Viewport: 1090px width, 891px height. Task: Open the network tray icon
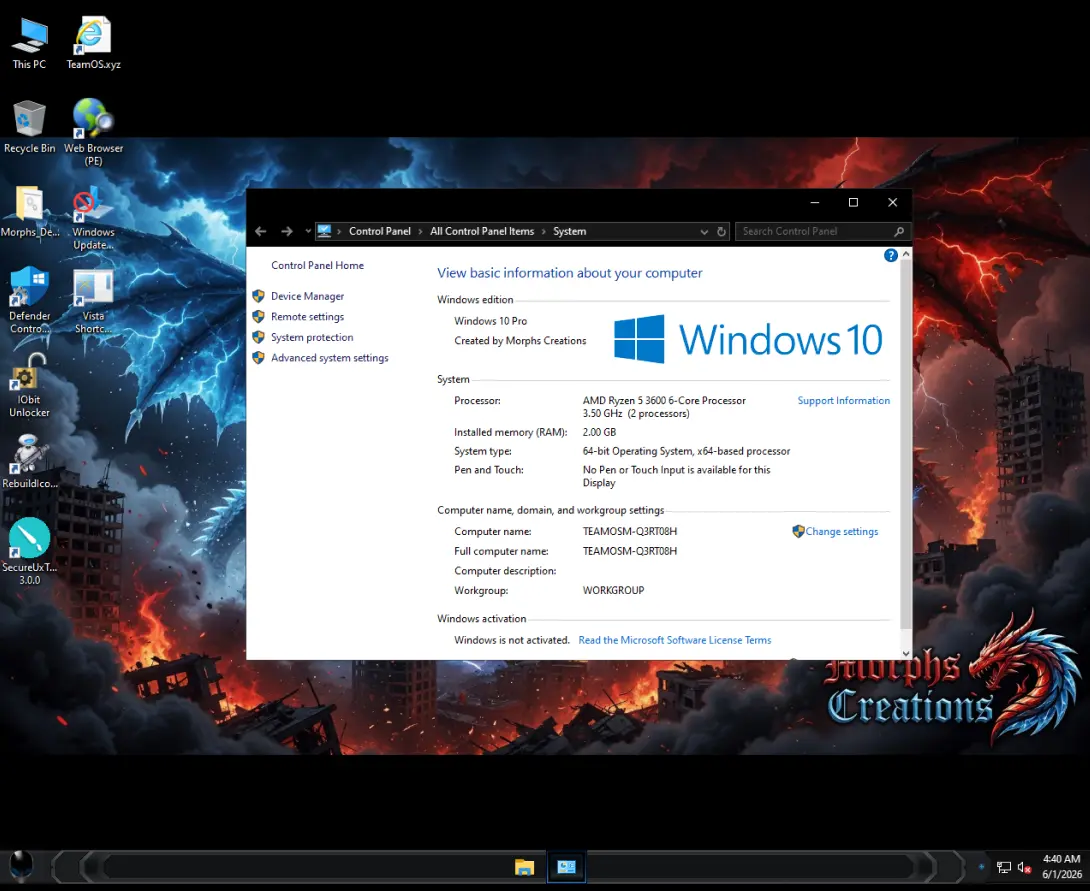1004,867
